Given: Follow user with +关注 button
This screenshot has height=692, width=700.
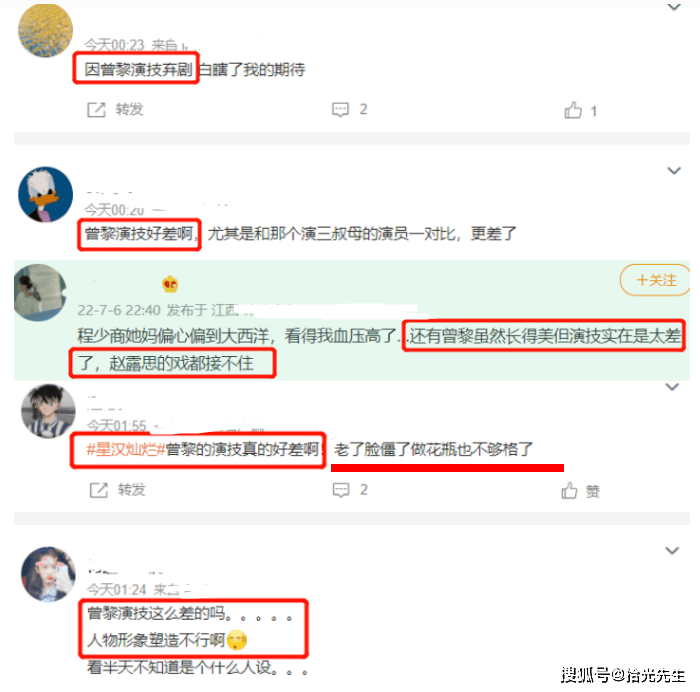Looking at the screenshot, I should pos(655,280).
